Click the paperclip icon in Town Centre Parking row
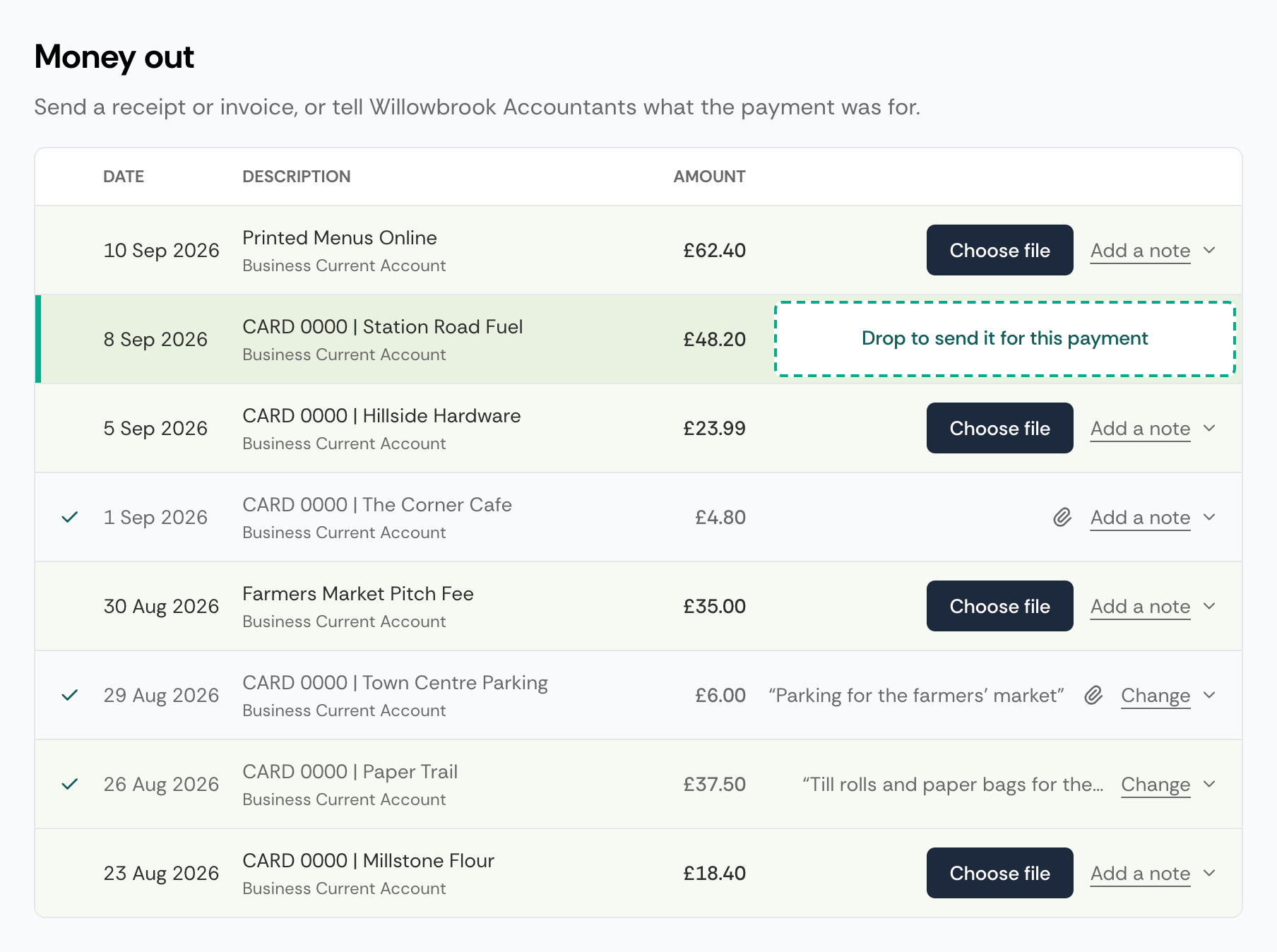 [1093, 696]
